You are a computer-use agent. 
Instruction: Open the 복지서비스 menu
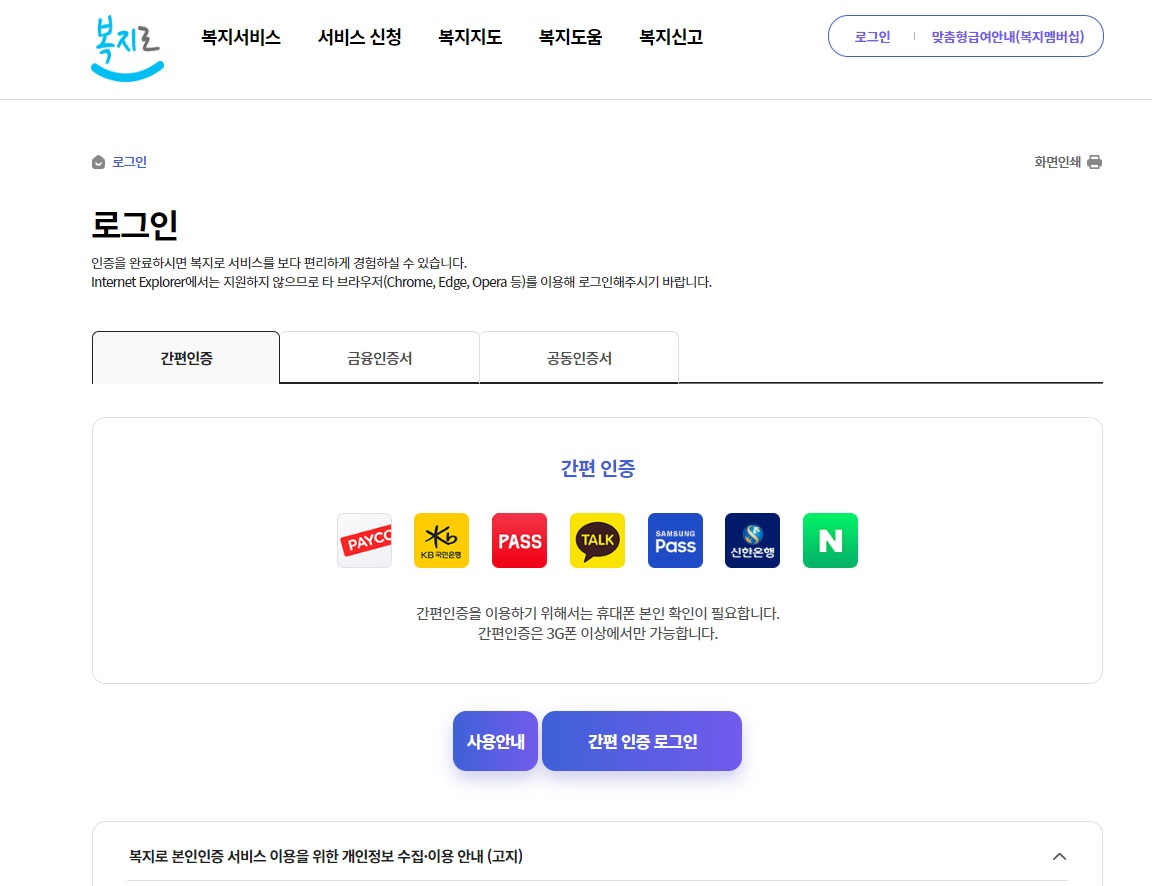click(x=239, y=37)
